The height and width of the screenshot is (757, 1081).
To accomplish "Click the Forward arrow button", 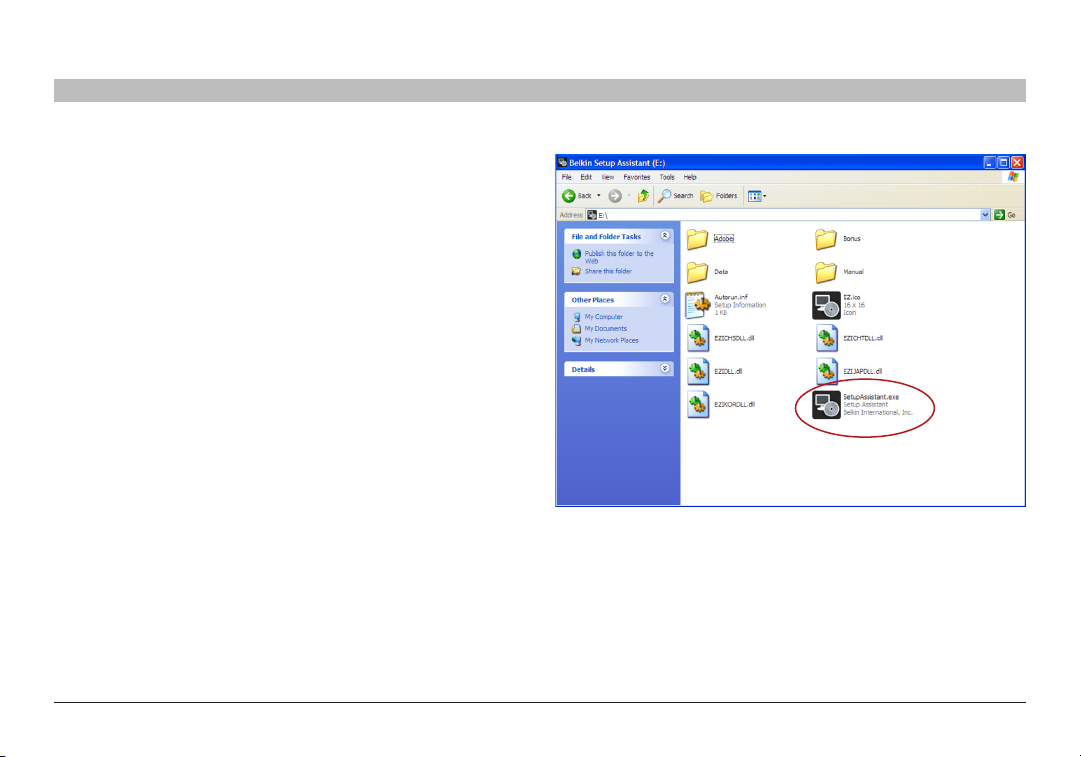I will [x=615, y=196].
